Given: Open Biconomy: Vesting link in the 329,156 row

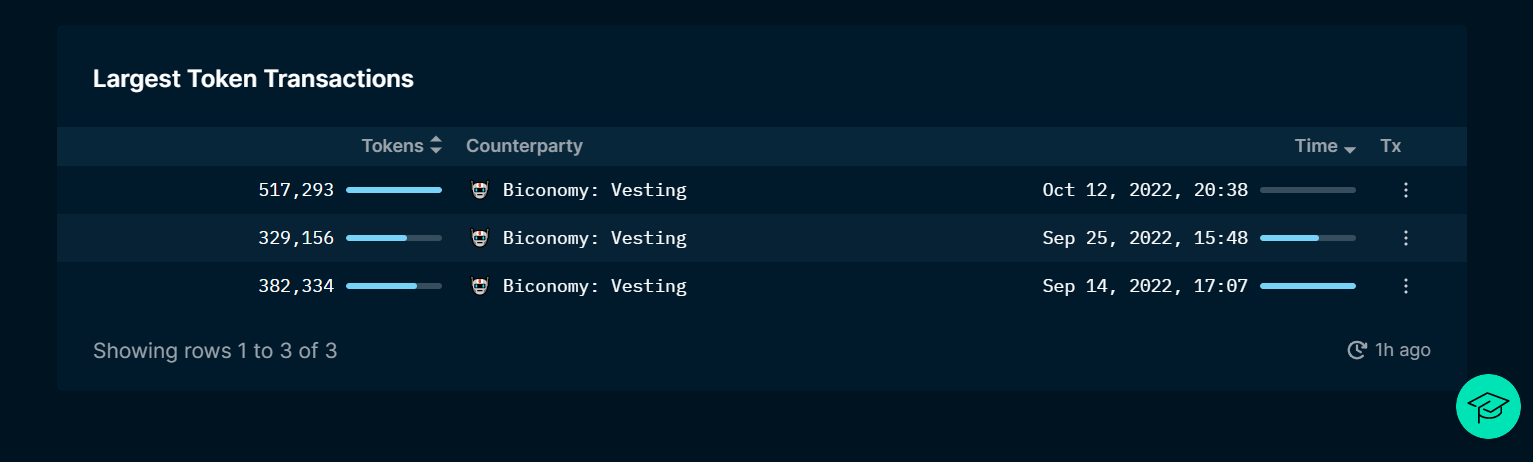Looking at the screenshot, I should (595, 238).
